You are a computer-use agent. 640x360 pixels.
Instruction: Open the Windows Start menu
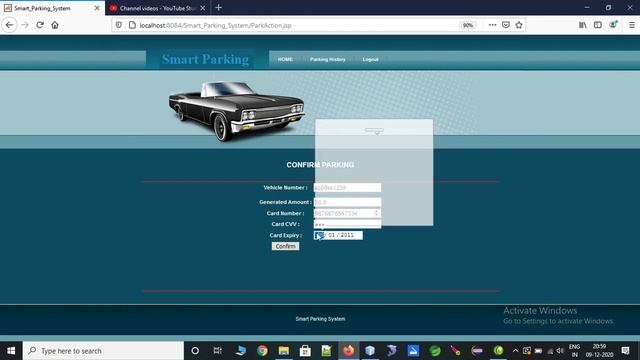pyautogui.click(x=11, y=351)
